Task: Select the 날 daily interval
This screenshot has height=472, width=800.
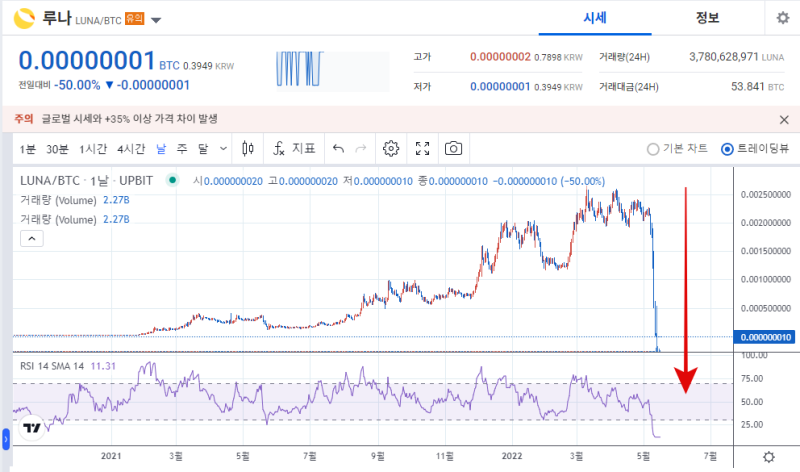Action: click(161, 149)
